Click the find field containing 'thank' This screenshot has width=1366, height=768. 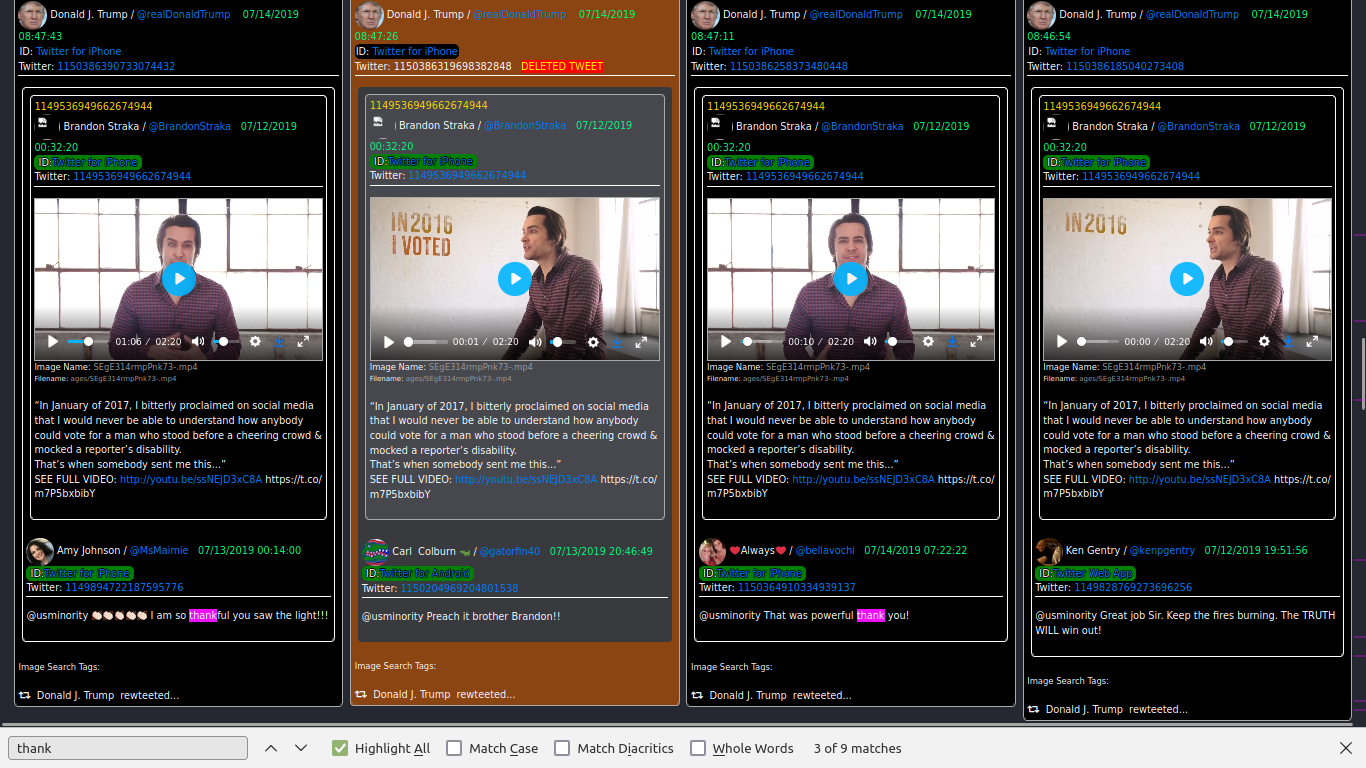128,748
